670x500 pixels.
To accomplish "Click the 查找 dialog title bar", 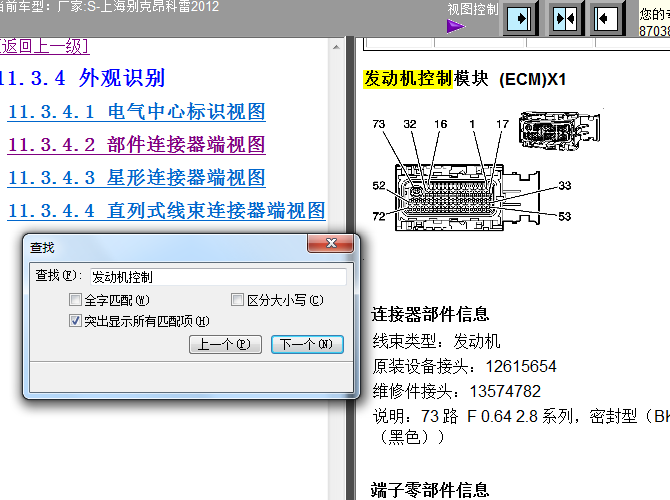I will (167, 247).
